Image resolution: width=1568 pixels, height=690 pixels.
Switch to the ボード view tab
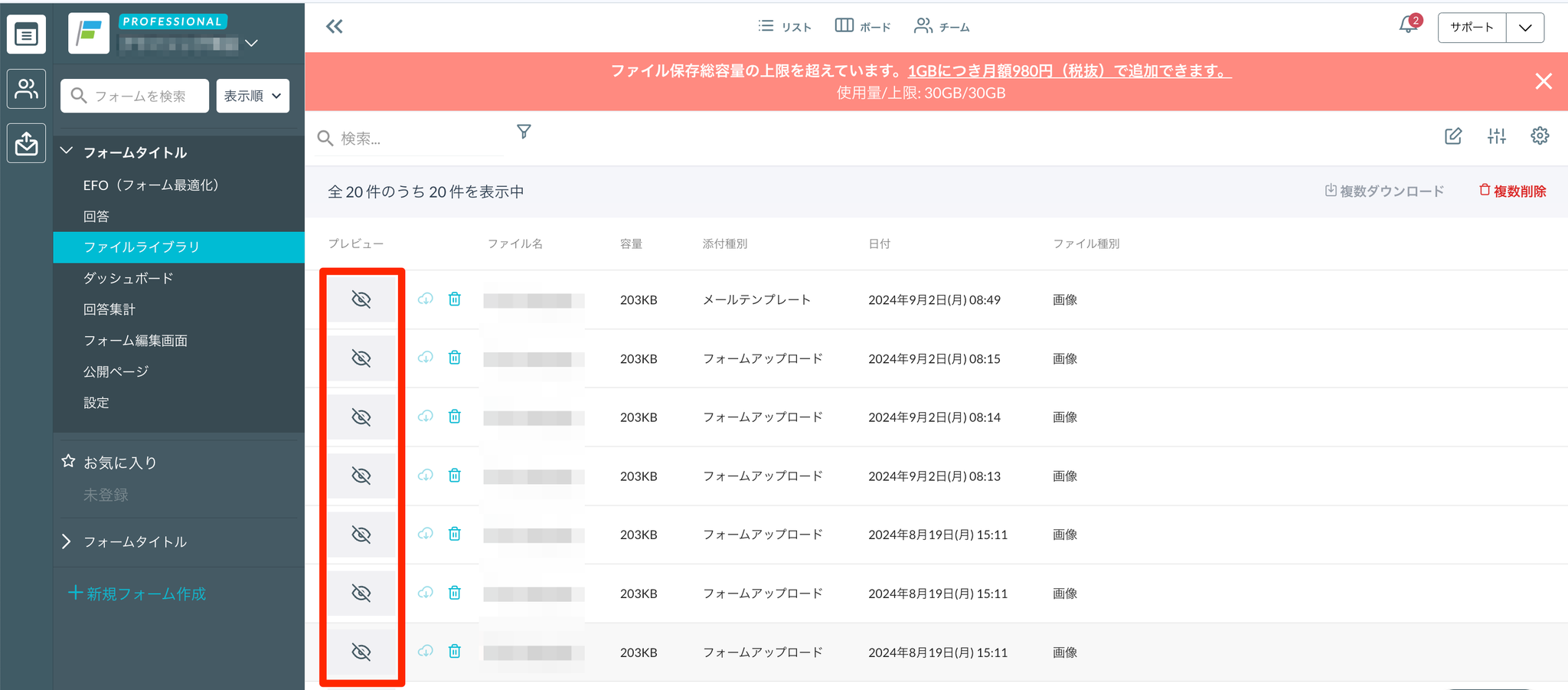pyautogui.click(x=863, y=27)
